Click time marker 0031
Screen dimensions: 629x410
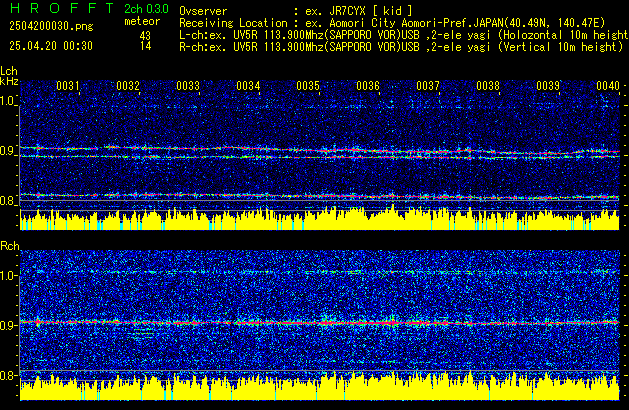(x=67, y=86)
